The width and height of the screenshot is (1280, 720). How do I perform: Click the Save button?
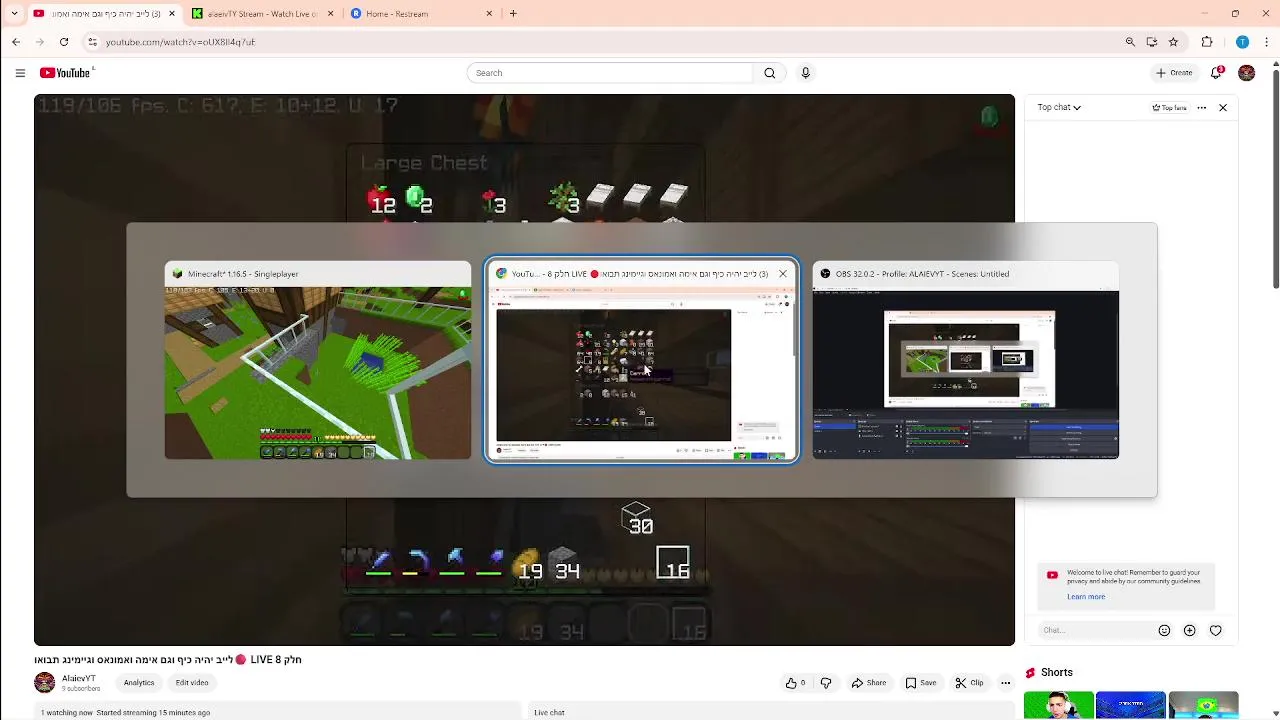pyautogui.click(x=921, y=683)
